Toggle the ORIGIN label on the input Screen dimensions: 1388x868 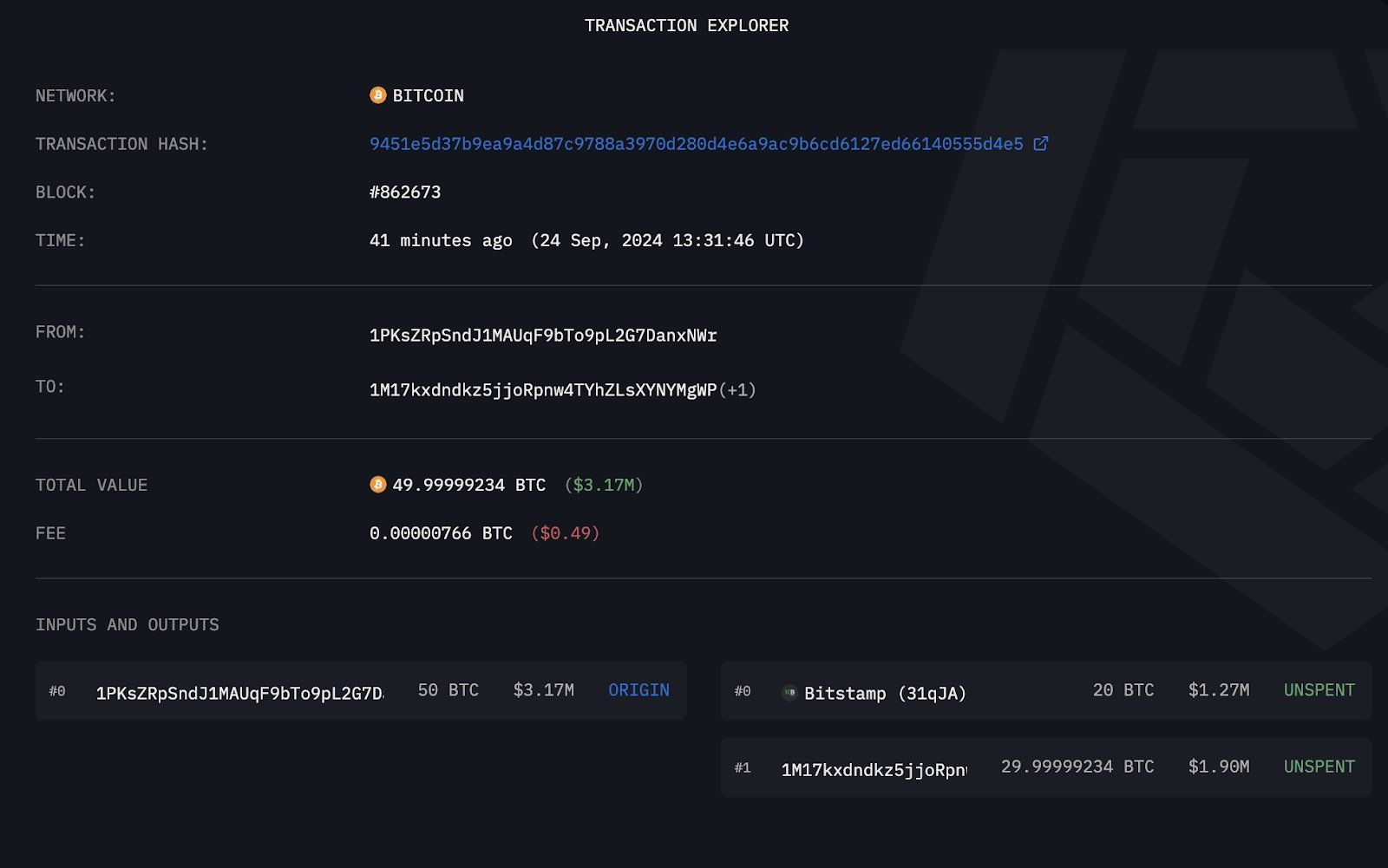point(638,690)
